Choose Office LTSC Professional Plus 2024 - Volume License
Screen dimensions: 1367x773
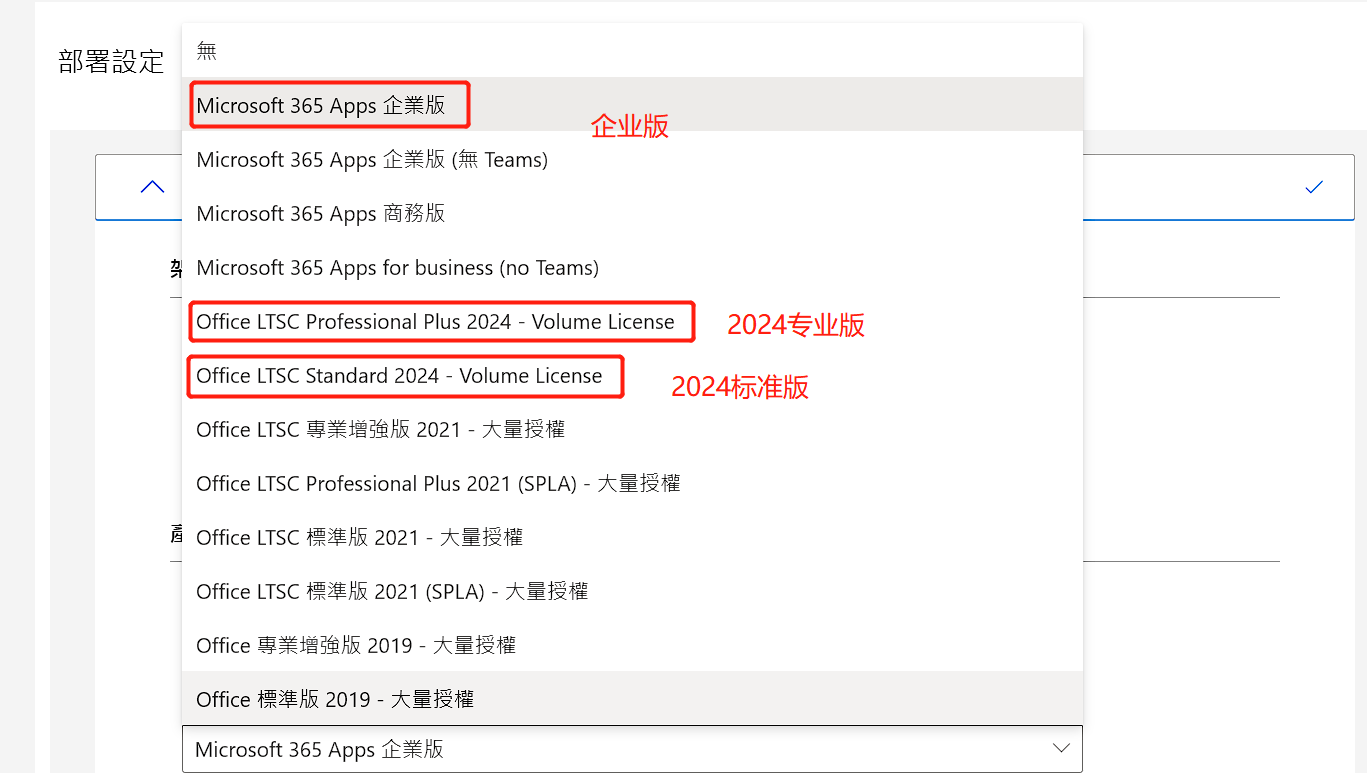(632, 321)
